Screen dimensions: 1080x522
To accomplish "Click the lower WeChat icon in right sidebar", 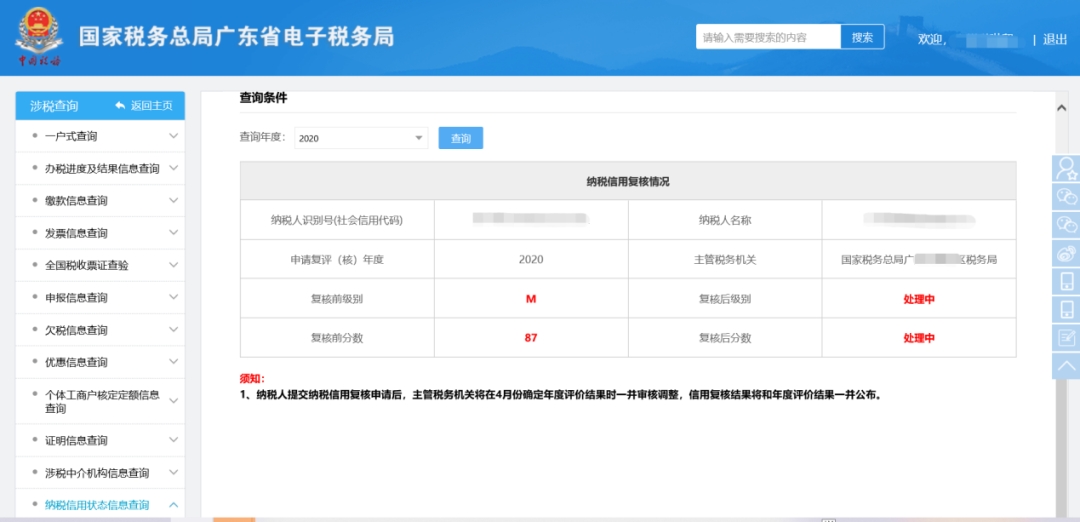I will click(1066, 225).
